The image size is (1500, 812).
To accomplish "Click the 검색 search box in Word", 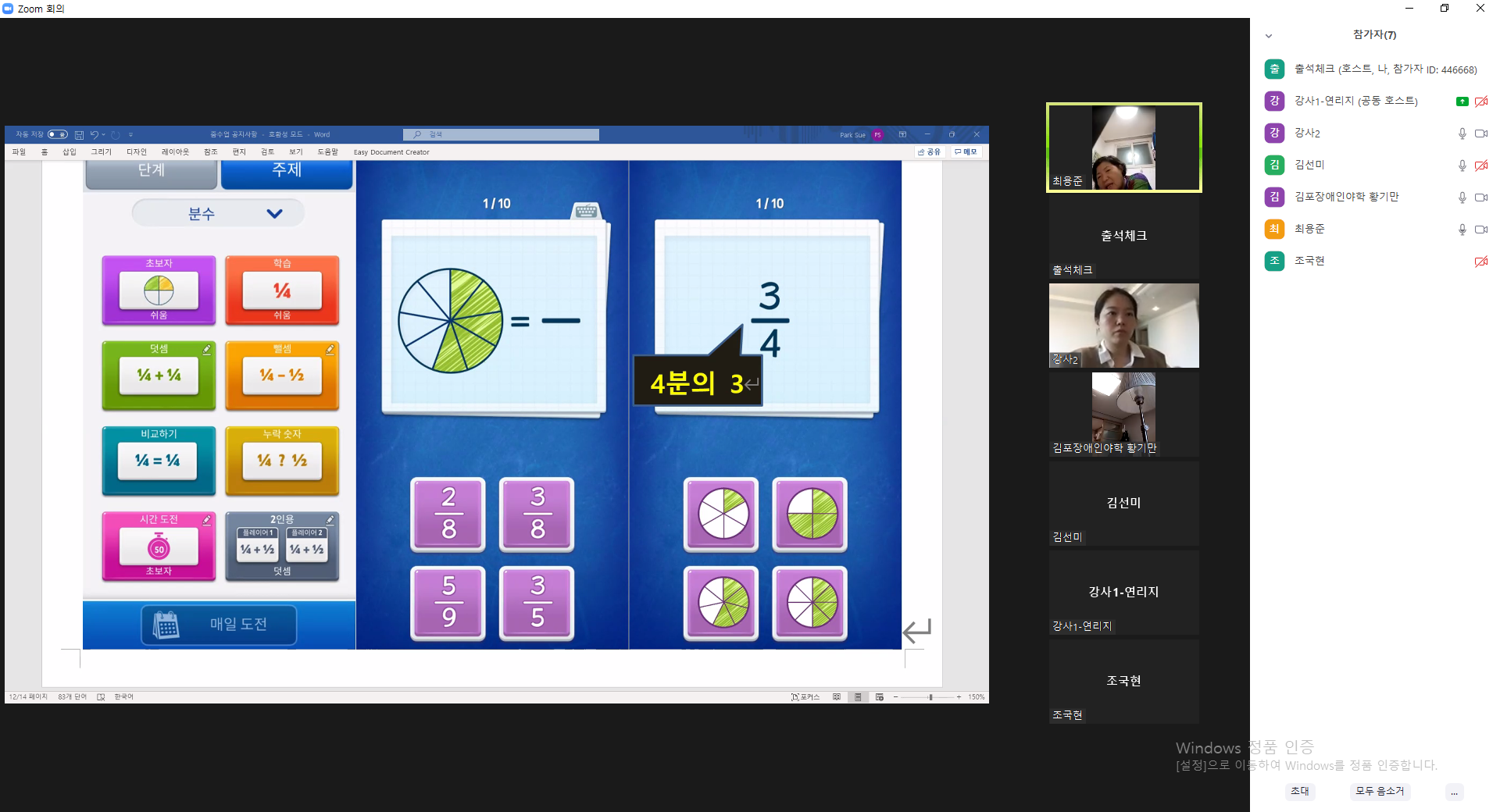I will [501, 135].
